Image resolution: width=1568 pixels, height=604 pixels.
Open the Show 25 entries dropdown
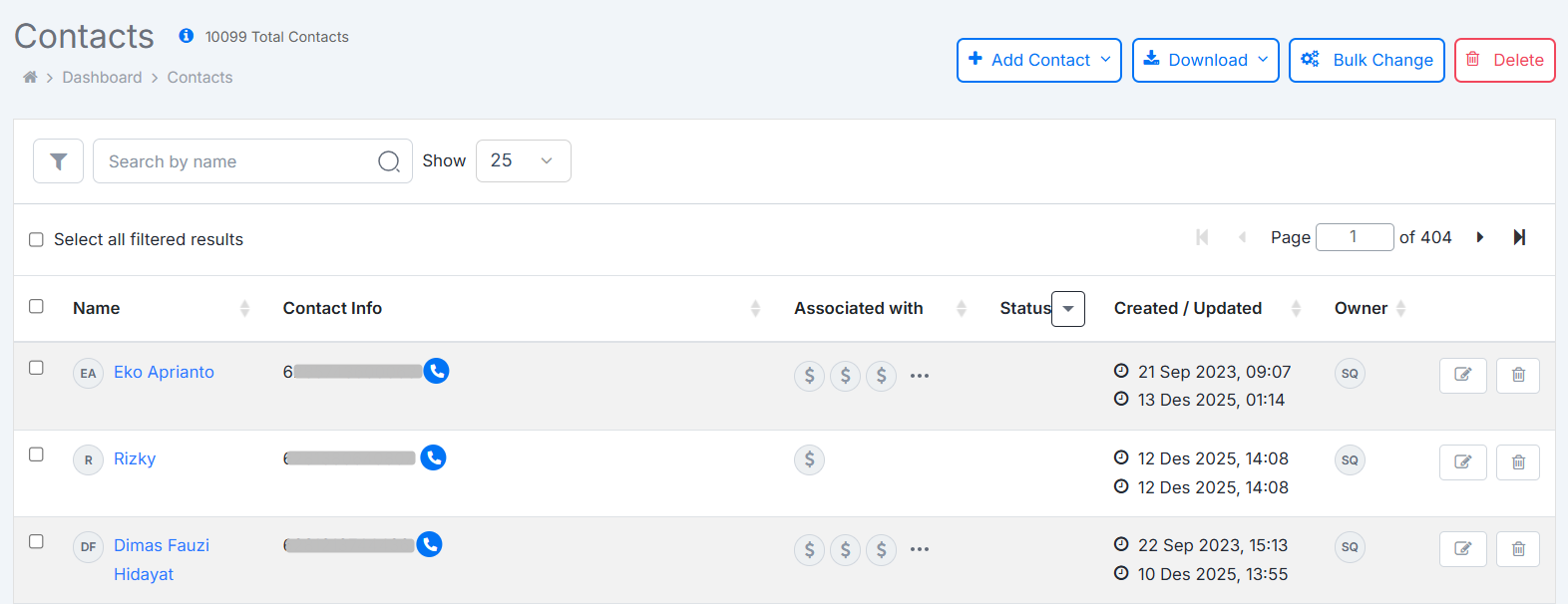coord(523,160)
